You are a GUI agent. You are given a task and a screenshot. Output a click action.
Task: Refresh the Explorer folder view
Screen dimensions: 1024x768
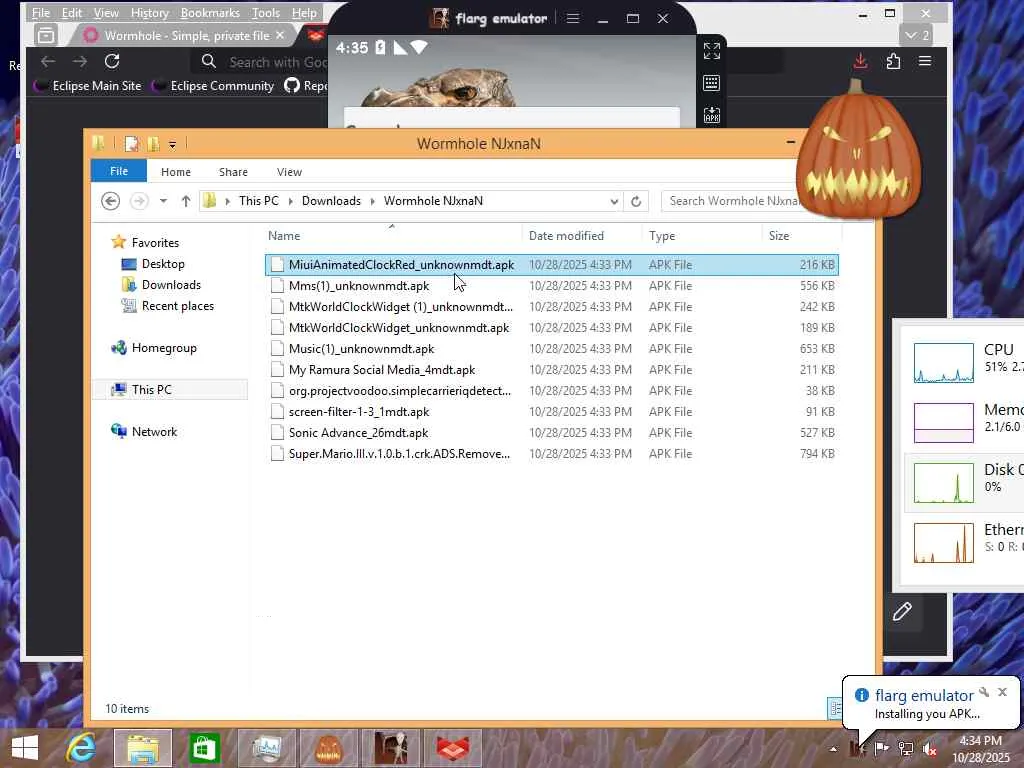(636, 201)
